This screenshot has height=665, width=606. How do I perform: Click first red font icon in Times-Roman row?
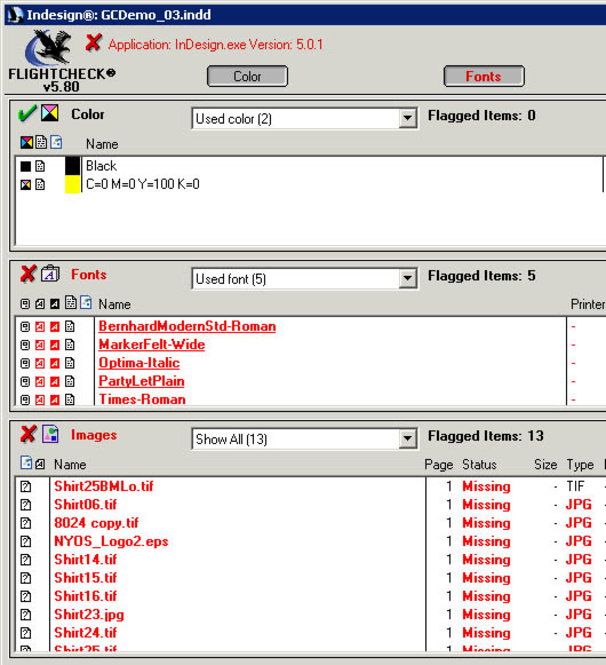point(40,400)
